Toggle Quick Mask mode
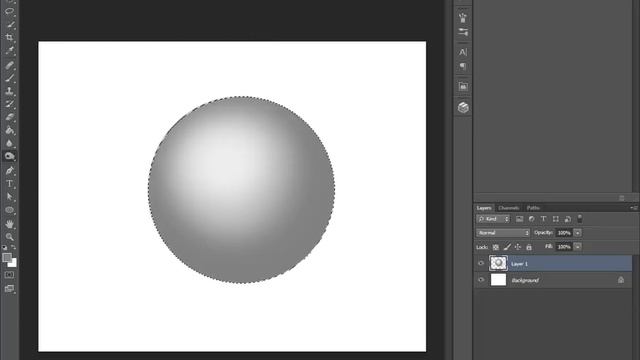The image size is (640, 360). pyautogui.click(x=9, y=275)
